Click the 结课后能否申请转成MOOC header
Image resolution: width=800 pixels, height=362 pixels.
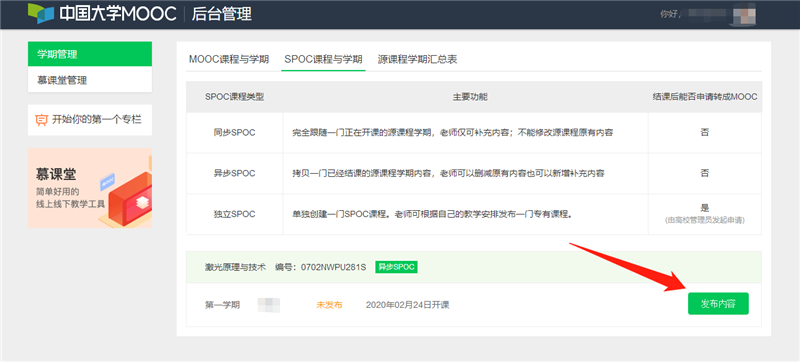tap(705, 96)
